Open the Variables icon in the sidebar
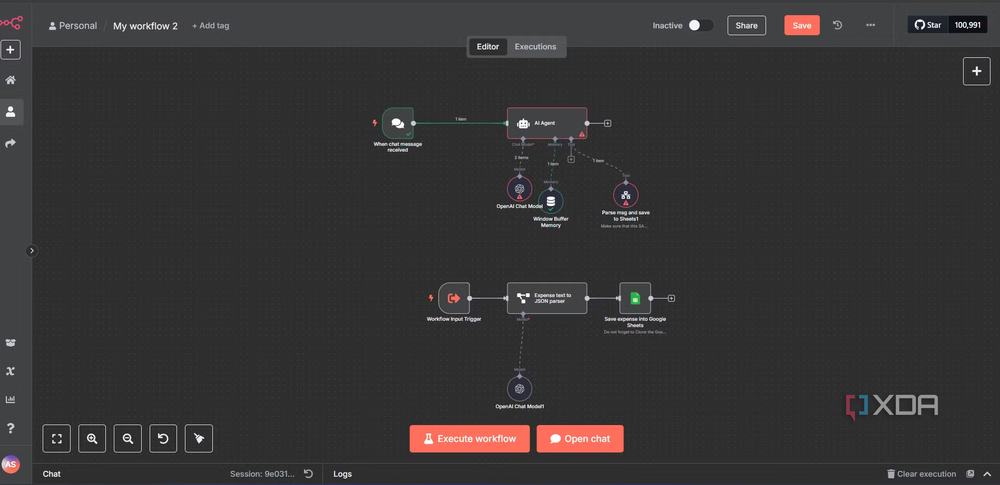 click(10, 371)
